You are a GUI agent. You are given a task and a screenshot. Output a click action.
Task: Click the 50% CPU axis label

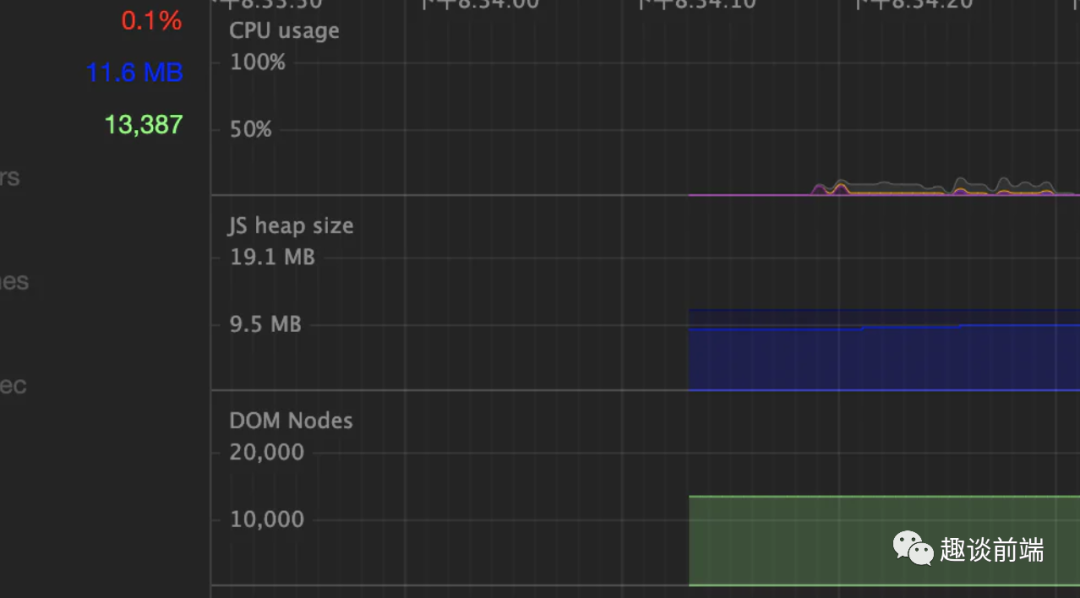point(251,130)
